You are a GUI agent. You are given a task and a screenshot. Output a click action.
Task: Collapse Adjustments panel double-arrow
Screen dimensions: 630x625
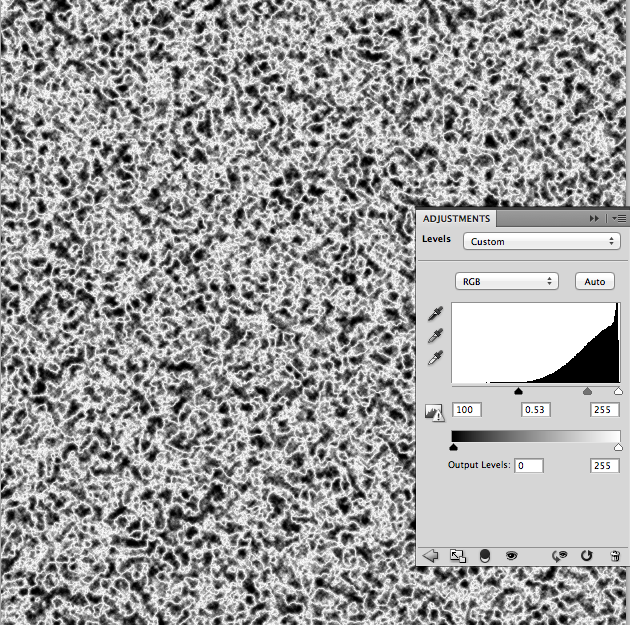(594, 219)
